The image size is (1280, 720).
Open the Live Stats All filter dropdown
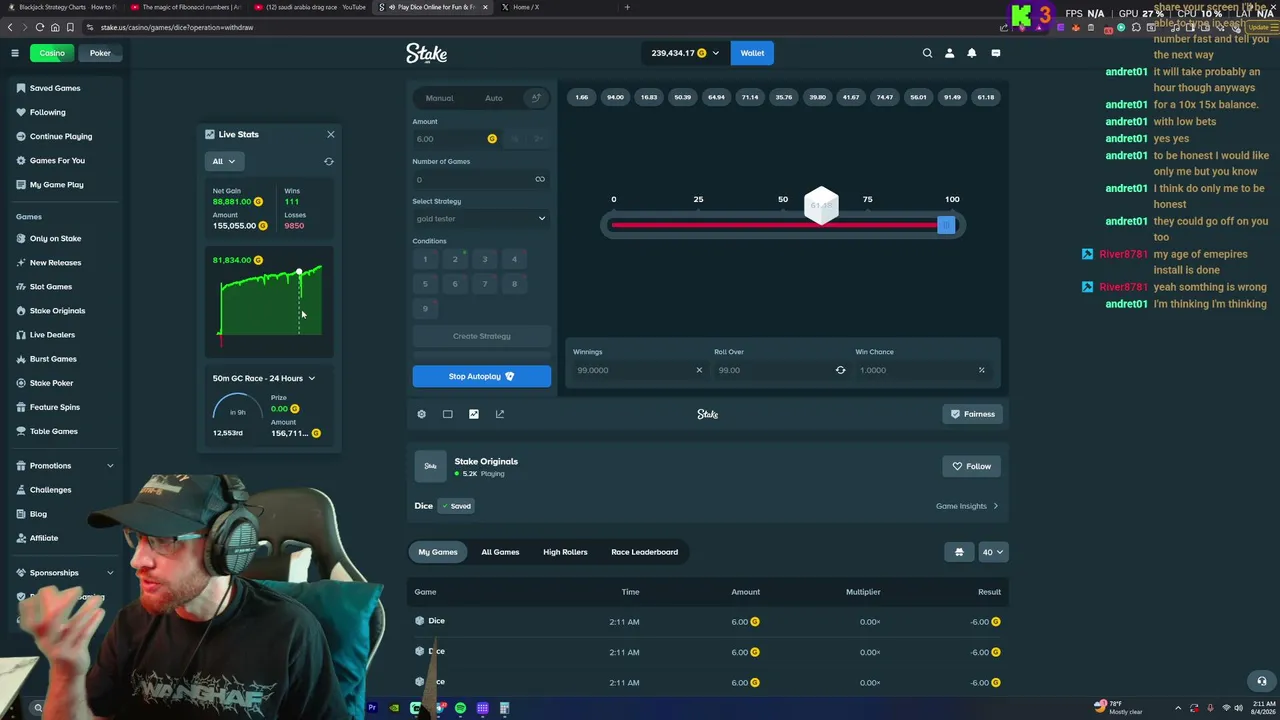[223, 161]
